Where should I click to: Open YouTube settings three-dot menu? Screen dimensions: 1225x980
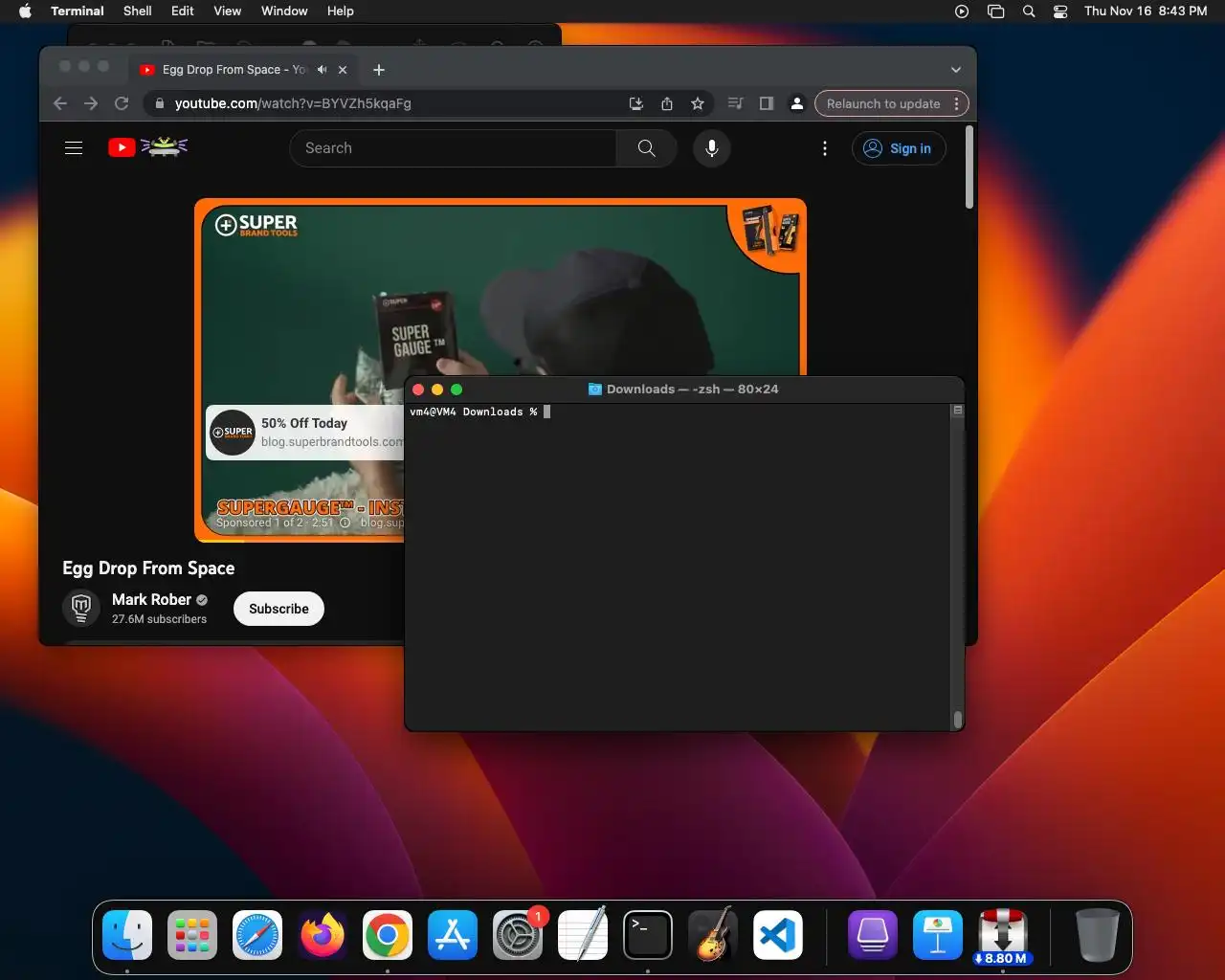point(825,148)
